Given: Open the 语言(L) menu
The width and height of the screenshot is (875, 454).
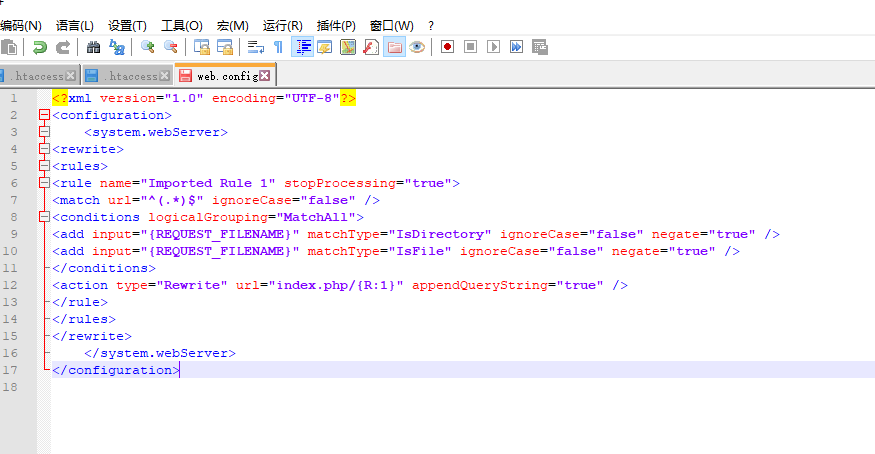Looking at the screenshot, I should coord(75,26).
